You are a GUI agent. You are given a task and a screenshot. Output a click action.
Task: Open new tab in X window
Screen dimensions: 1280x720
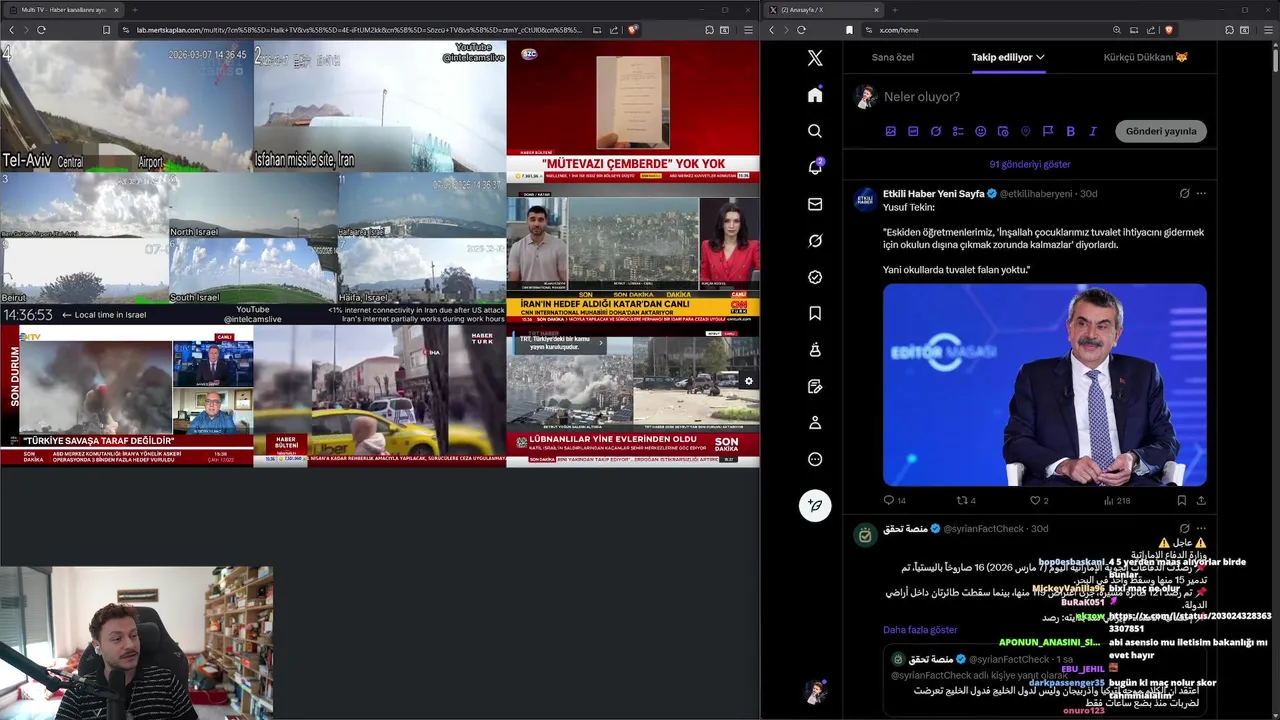(895, 9)
